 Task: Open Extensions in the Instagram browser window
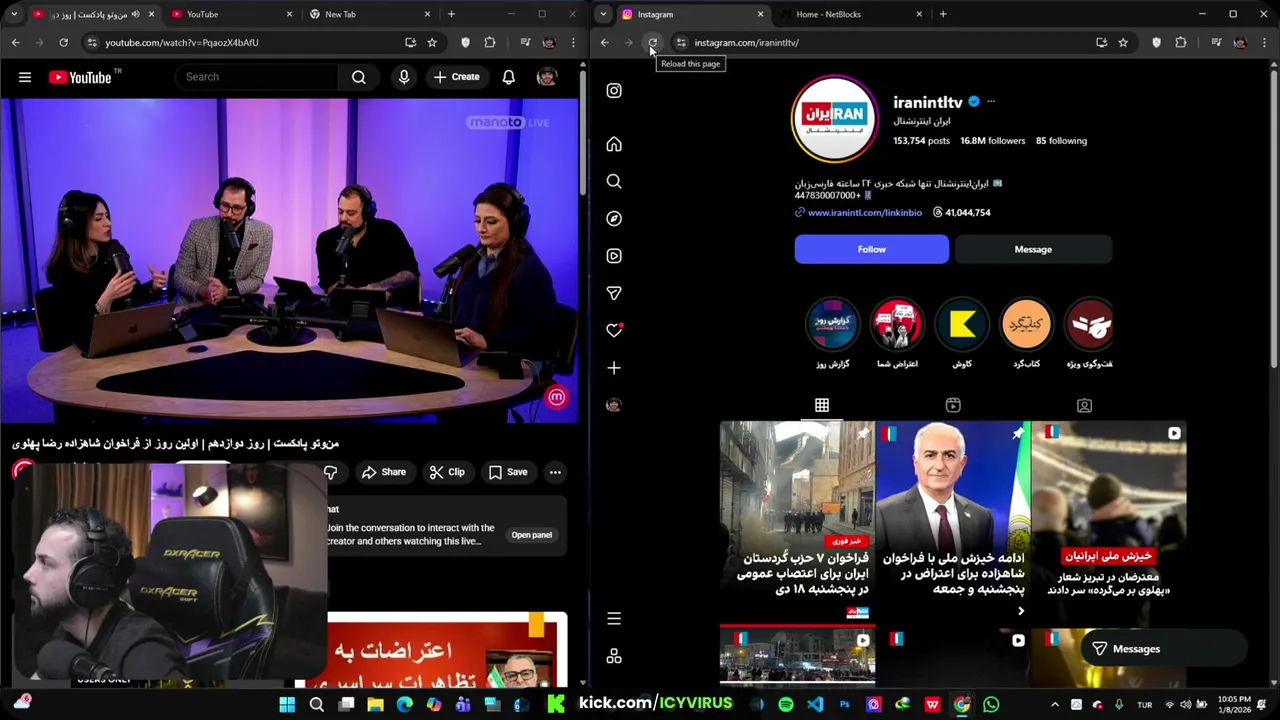(1181, 43)
